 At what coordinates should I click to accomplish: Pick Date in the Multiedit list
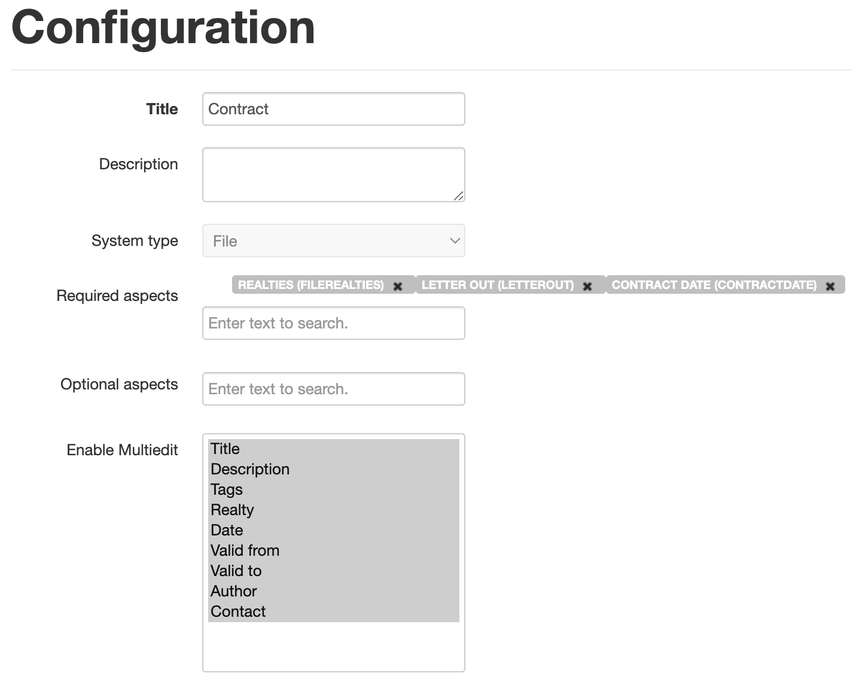(227, 530)
